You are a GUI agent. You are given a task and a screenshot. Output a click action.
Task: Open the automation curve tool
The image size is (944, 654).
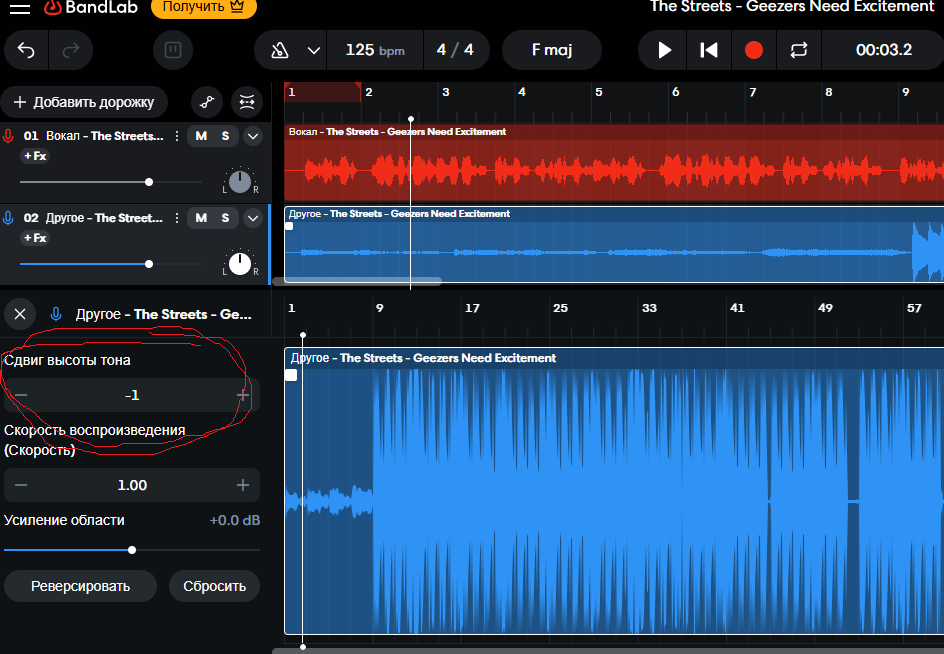(207, 101)
